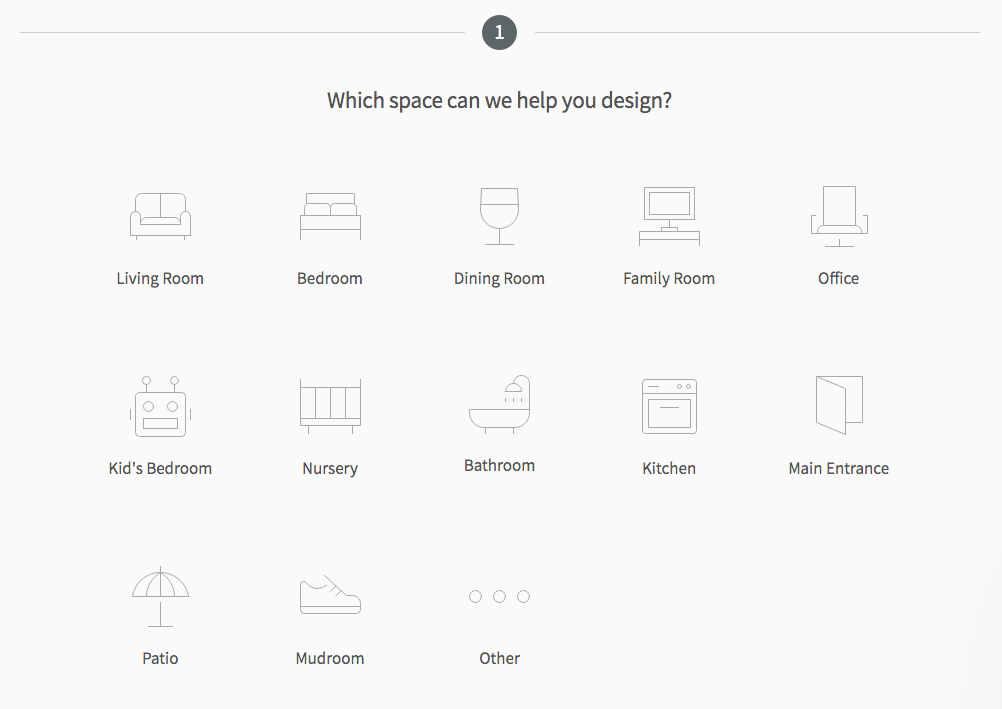This screenshot has width=1002, height=709.
Task: Select the Kid's Bedroom robot icon
Action: coord(160,407)
